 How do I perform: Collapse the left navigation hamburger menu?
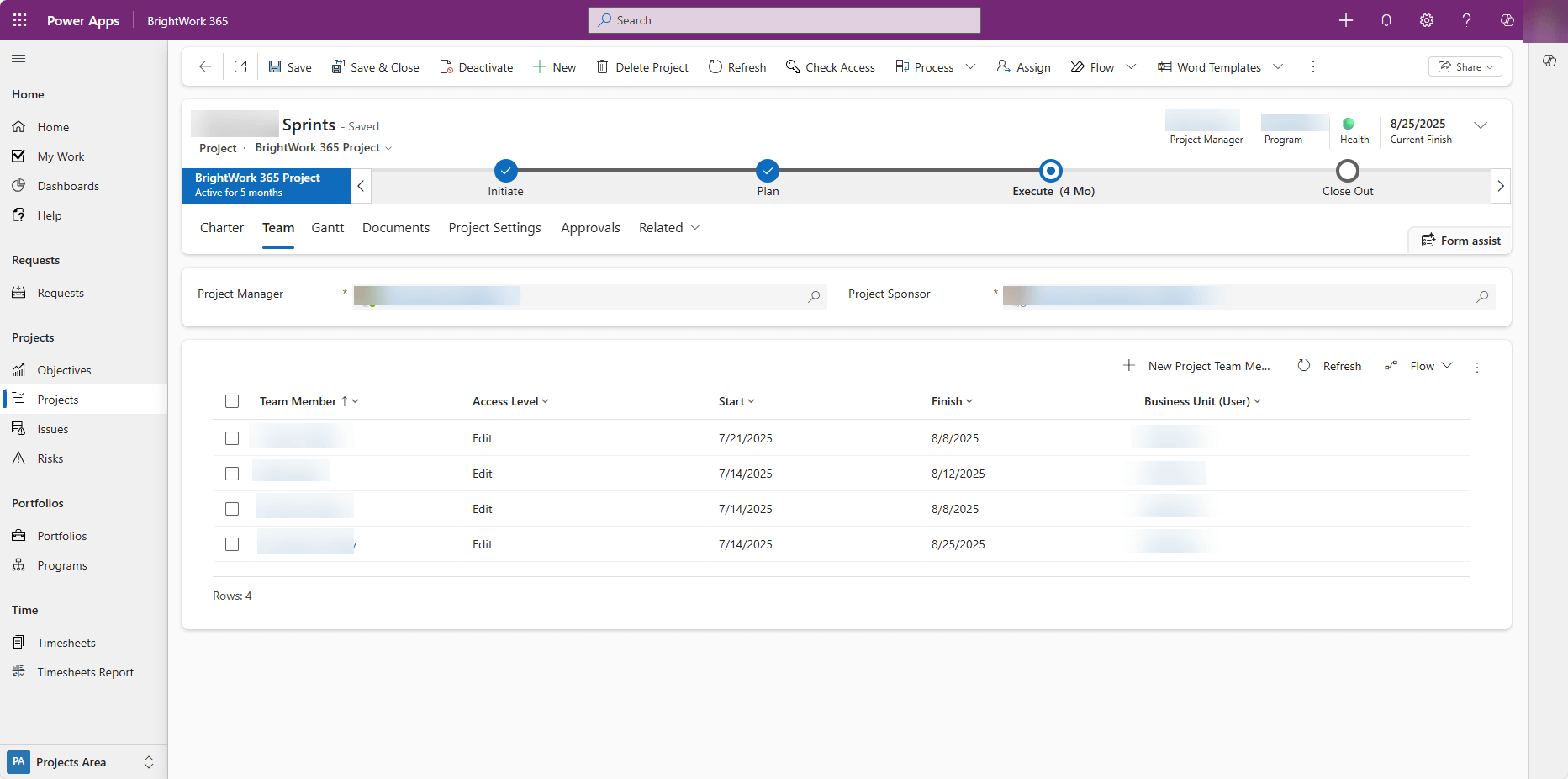18,58
